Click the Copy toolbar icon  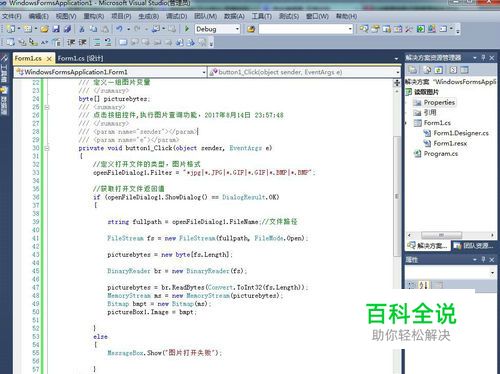[x=93, y=29]
